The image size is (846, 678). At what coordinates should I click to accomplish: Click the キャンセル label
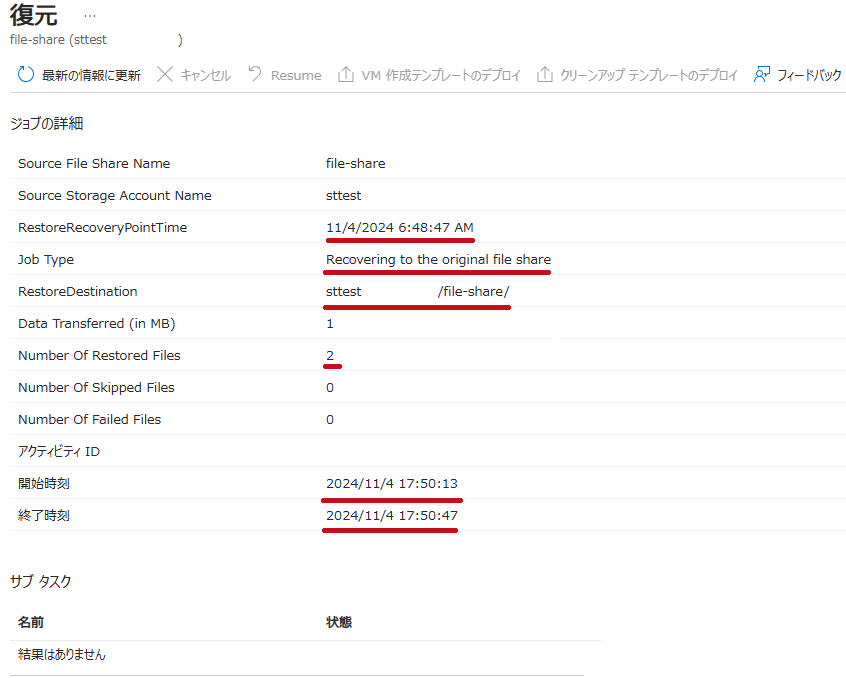(x=206, y=76)
